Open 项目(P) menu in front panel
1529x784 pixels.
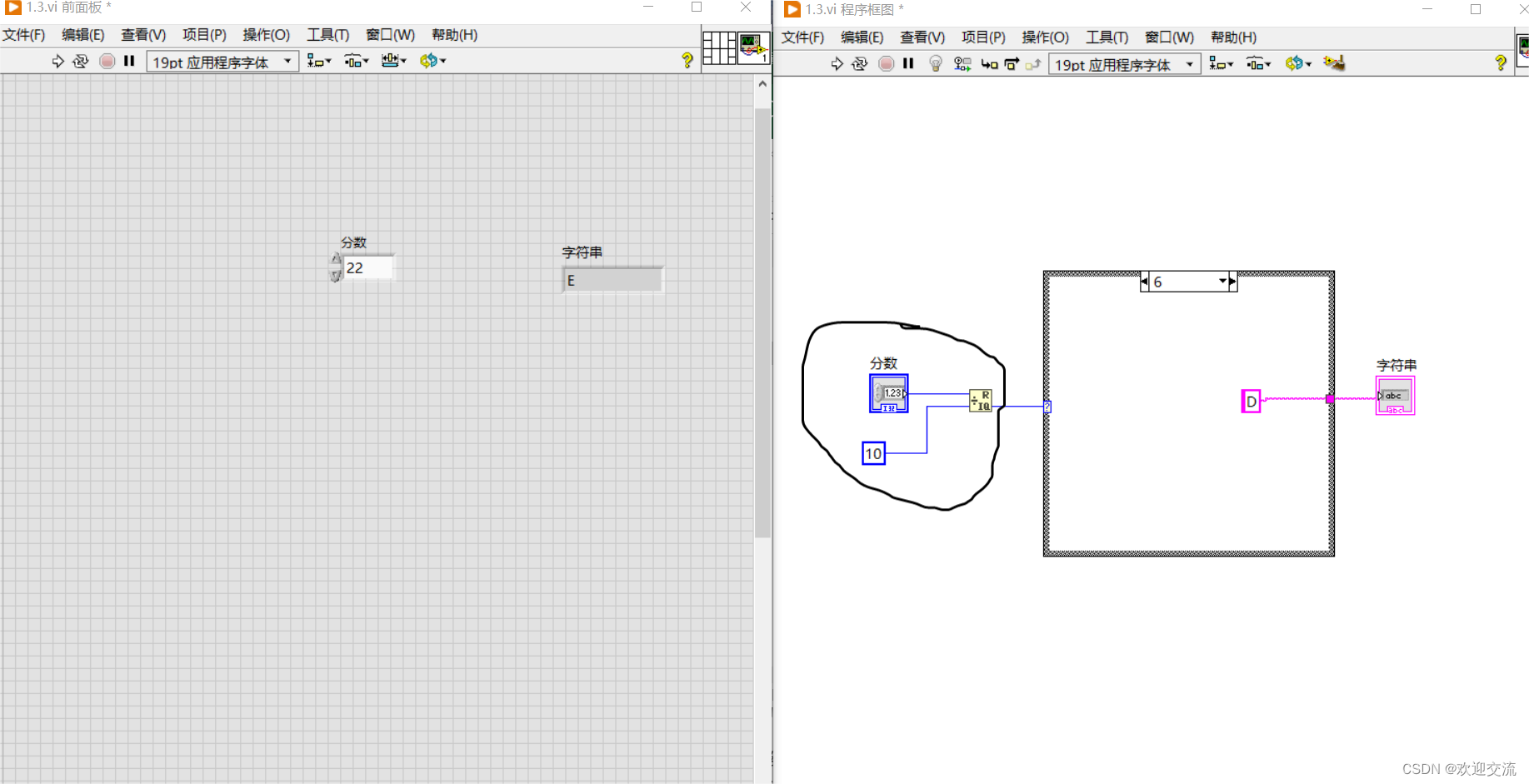tap(204, 35)
